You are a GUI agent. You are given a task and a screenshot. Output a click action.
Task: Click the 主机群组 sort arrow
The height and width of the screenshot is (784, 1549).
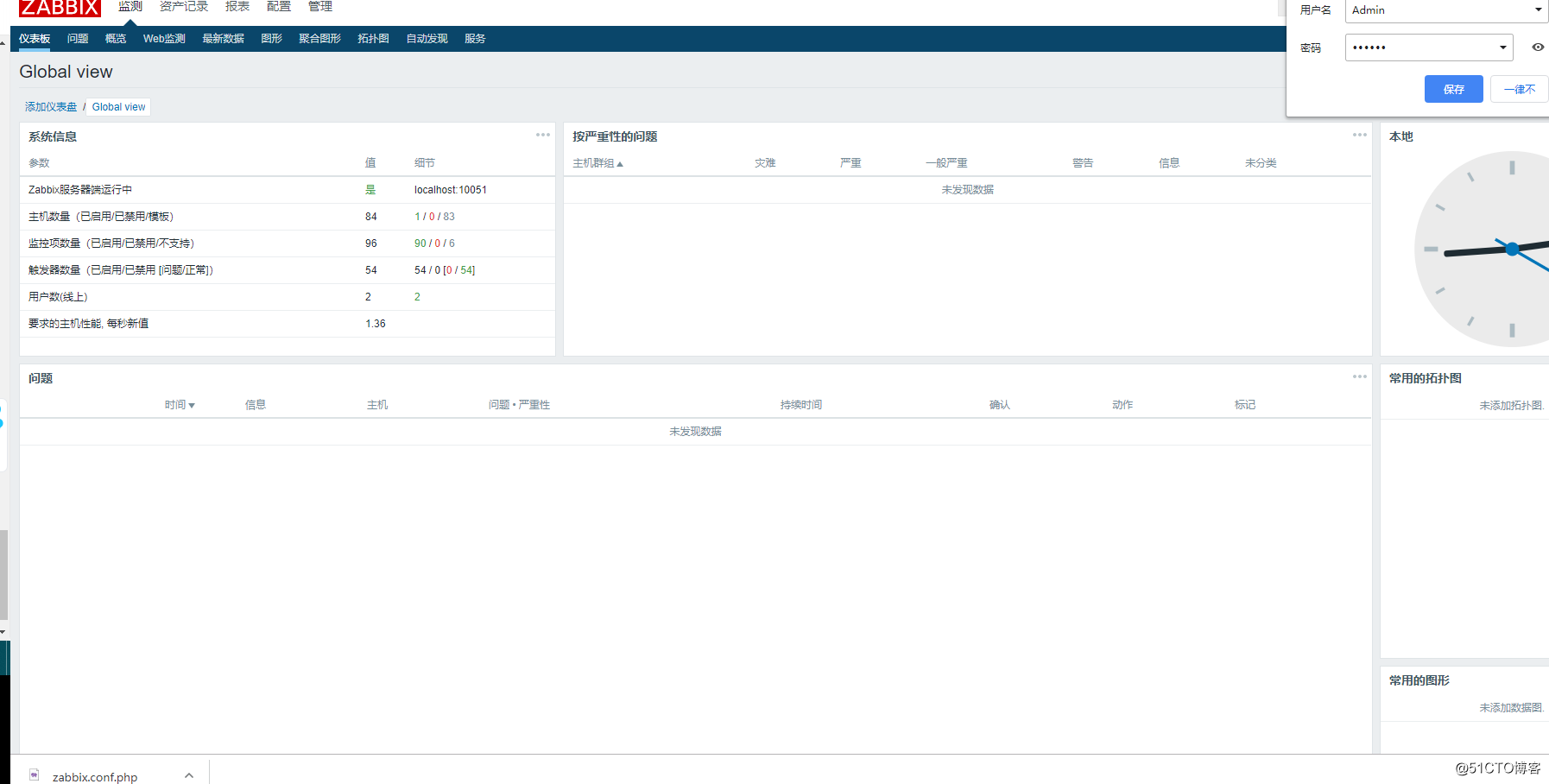pyautogui.click(x=620, y=162)
